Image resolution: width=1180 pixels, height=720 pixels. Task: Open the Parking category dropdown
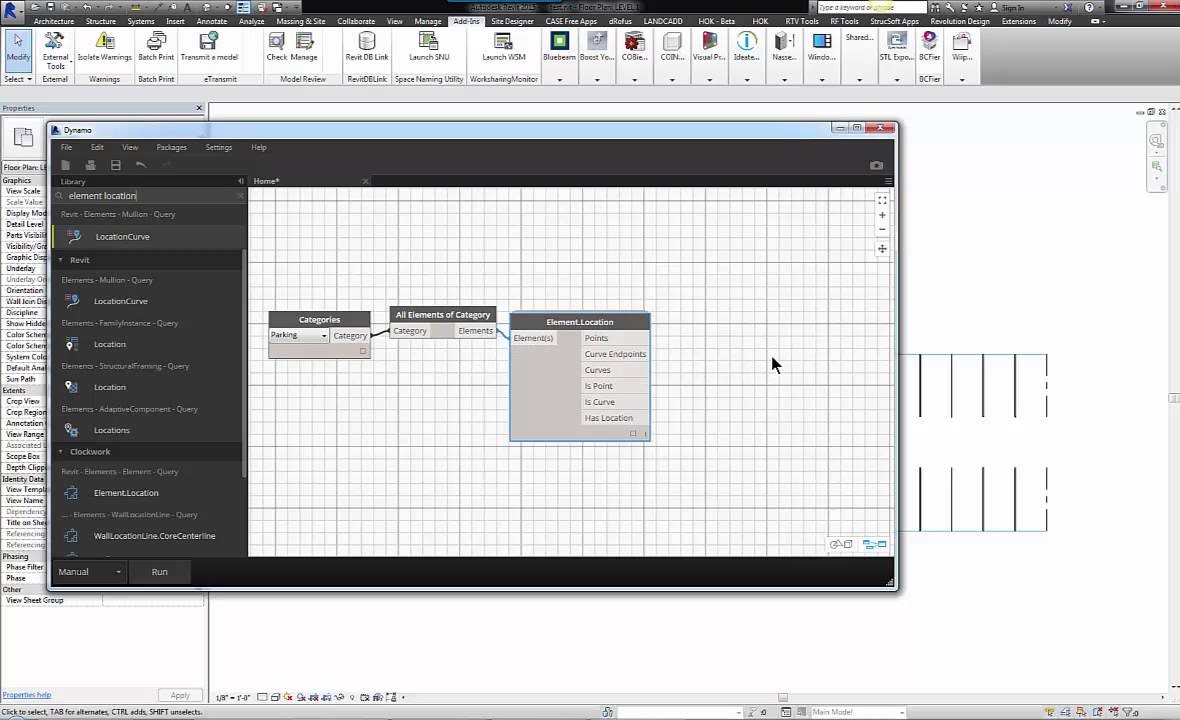tap(299, 335)
